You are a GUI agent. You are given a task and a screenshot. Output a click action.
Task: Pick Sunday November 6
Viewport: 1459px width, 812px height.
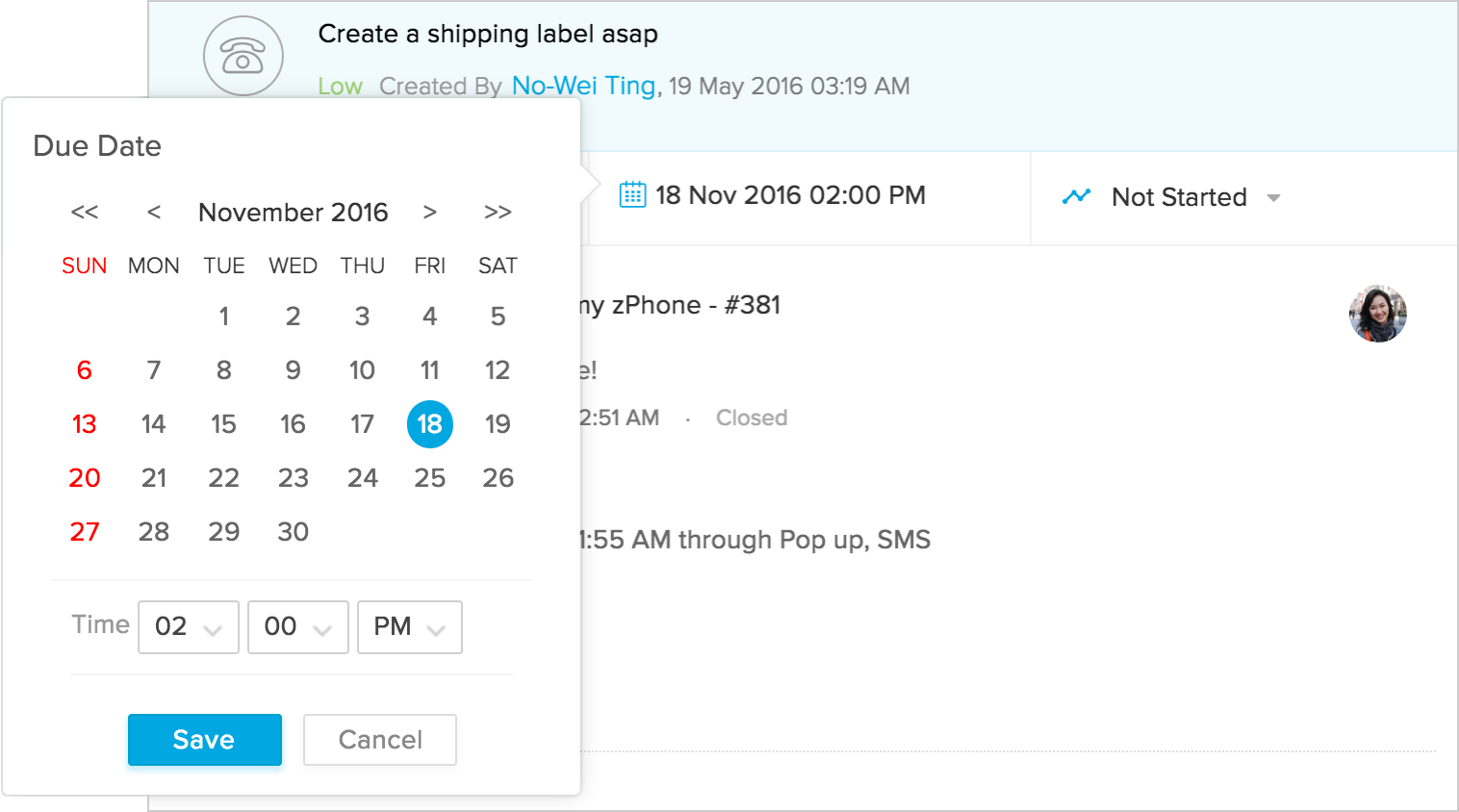point(85,370)
